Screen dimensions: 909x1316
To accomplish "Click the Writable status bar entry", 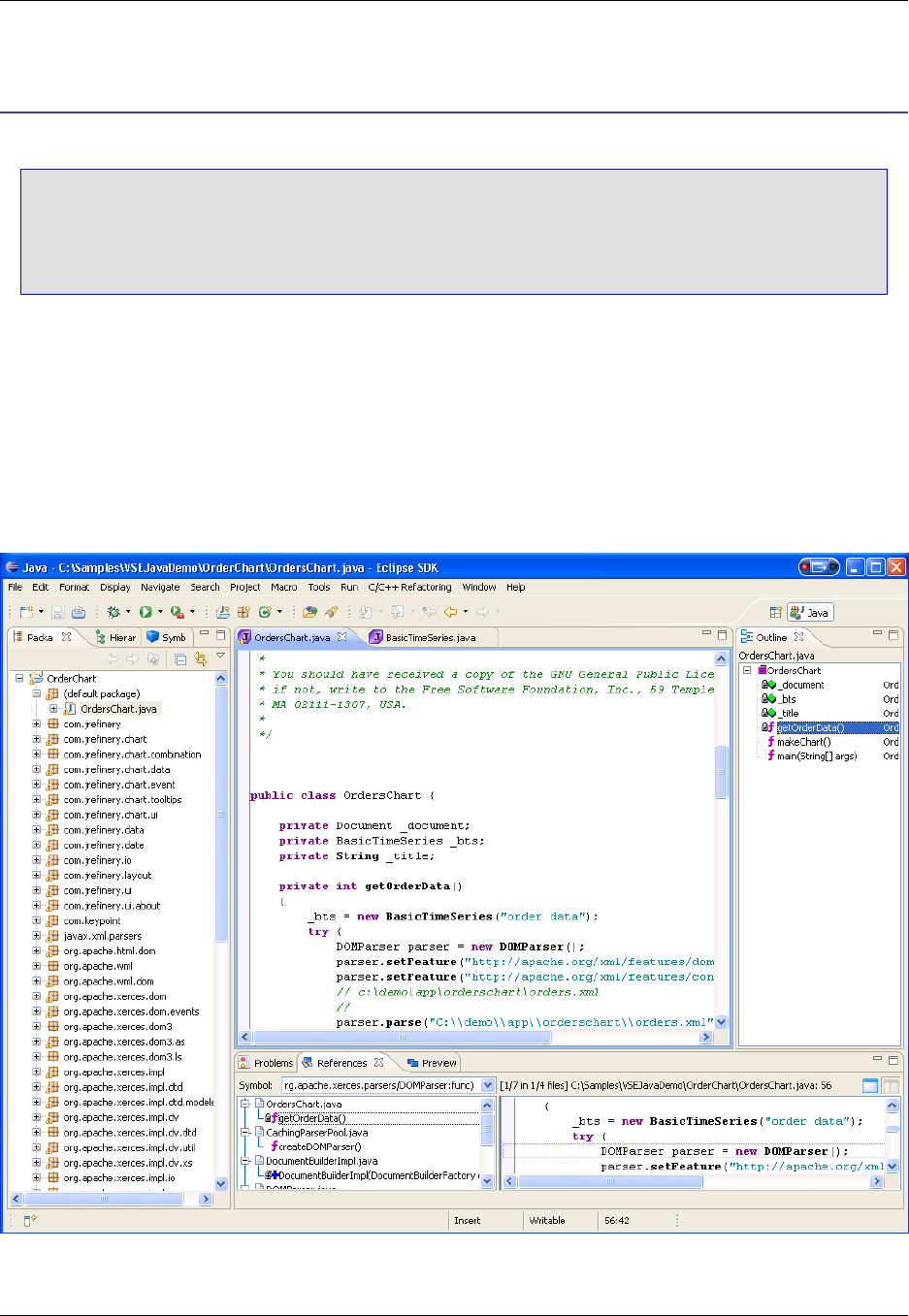I will [x=547, y=1221].
